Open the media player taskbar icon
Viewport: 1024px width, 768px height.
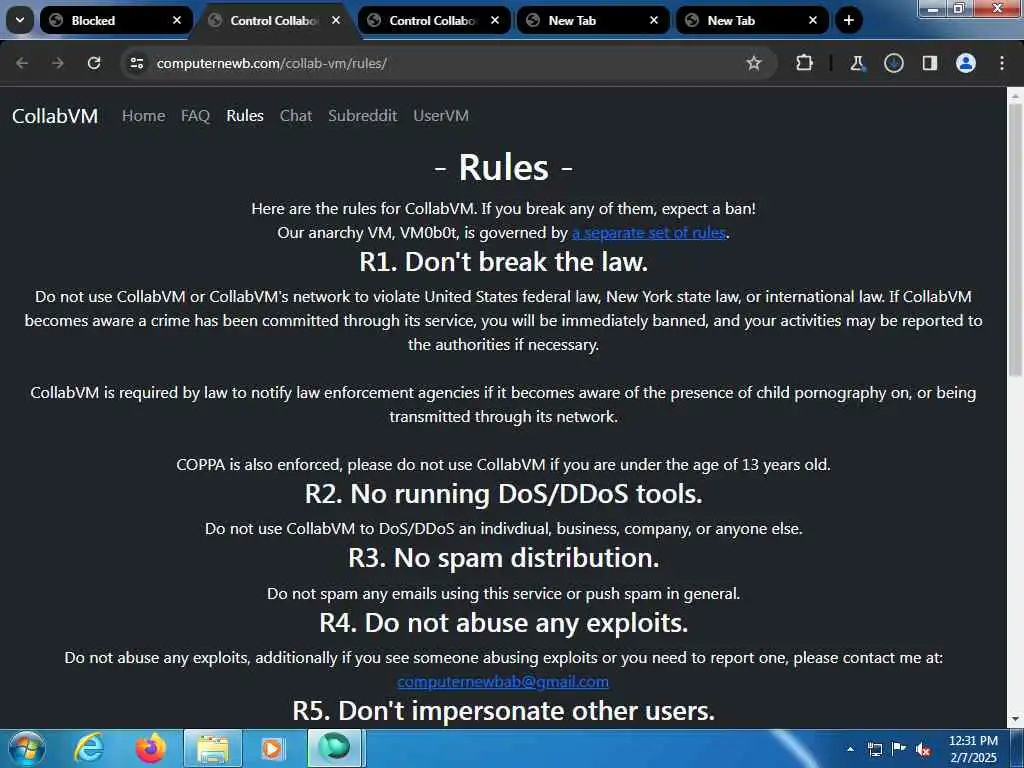point(273,748)
